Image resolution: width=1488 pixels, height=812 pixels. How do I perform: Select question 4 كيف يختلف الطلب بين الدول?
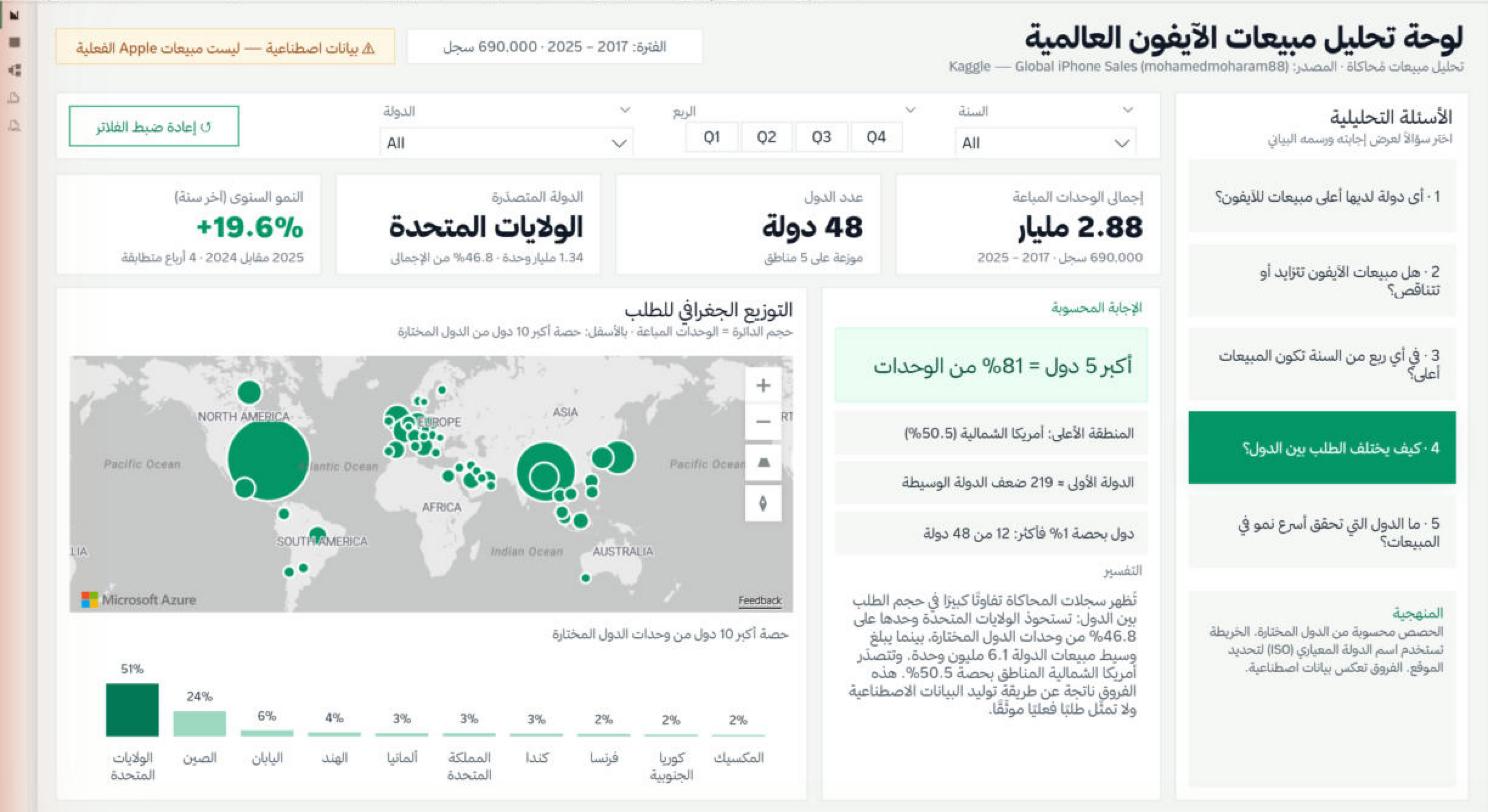pyautogui.click(x=1322, y=448)
